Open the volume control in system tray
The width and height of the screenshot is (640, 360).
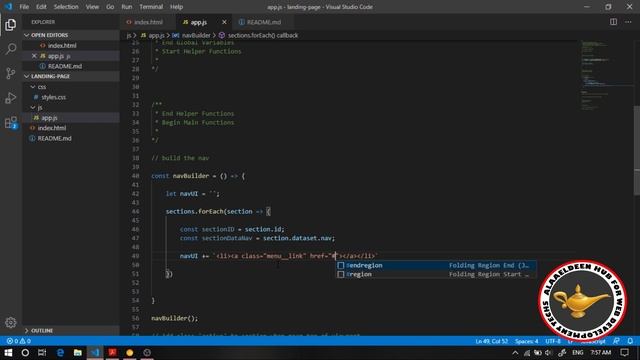(549, 353)
